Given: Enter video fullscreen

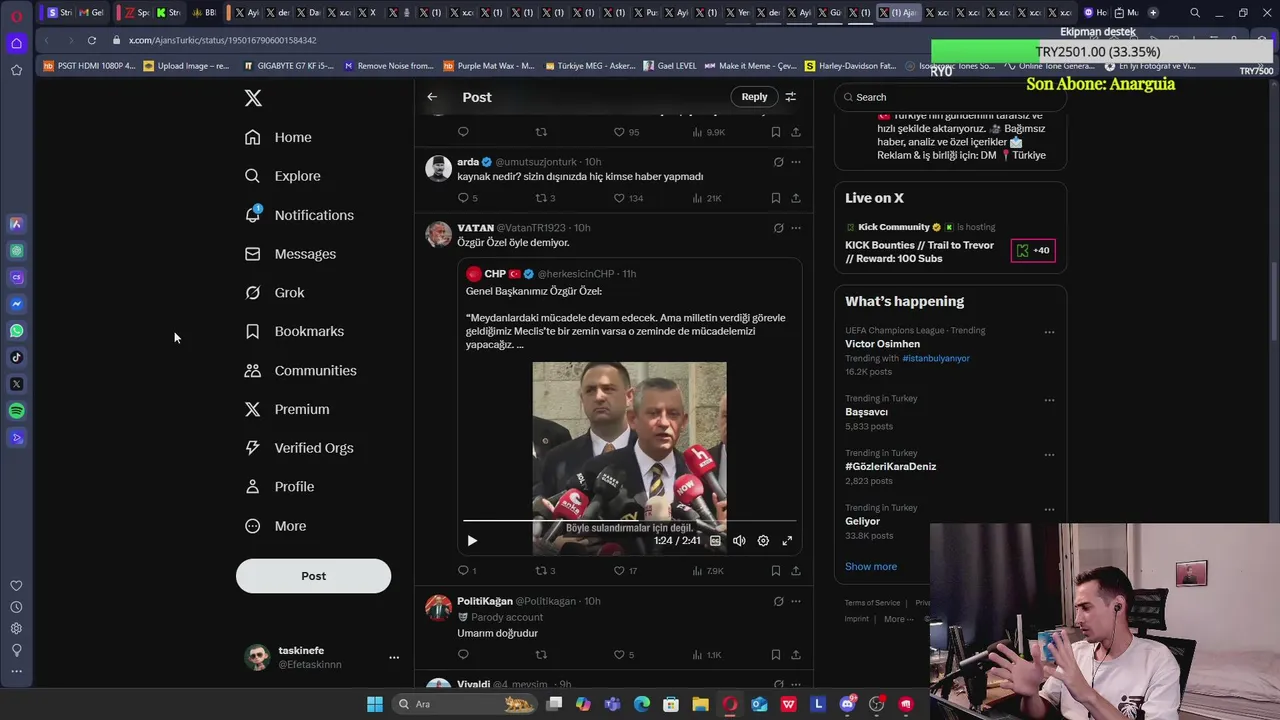Looking at the screenshot, I should click(x=787, y=541).
